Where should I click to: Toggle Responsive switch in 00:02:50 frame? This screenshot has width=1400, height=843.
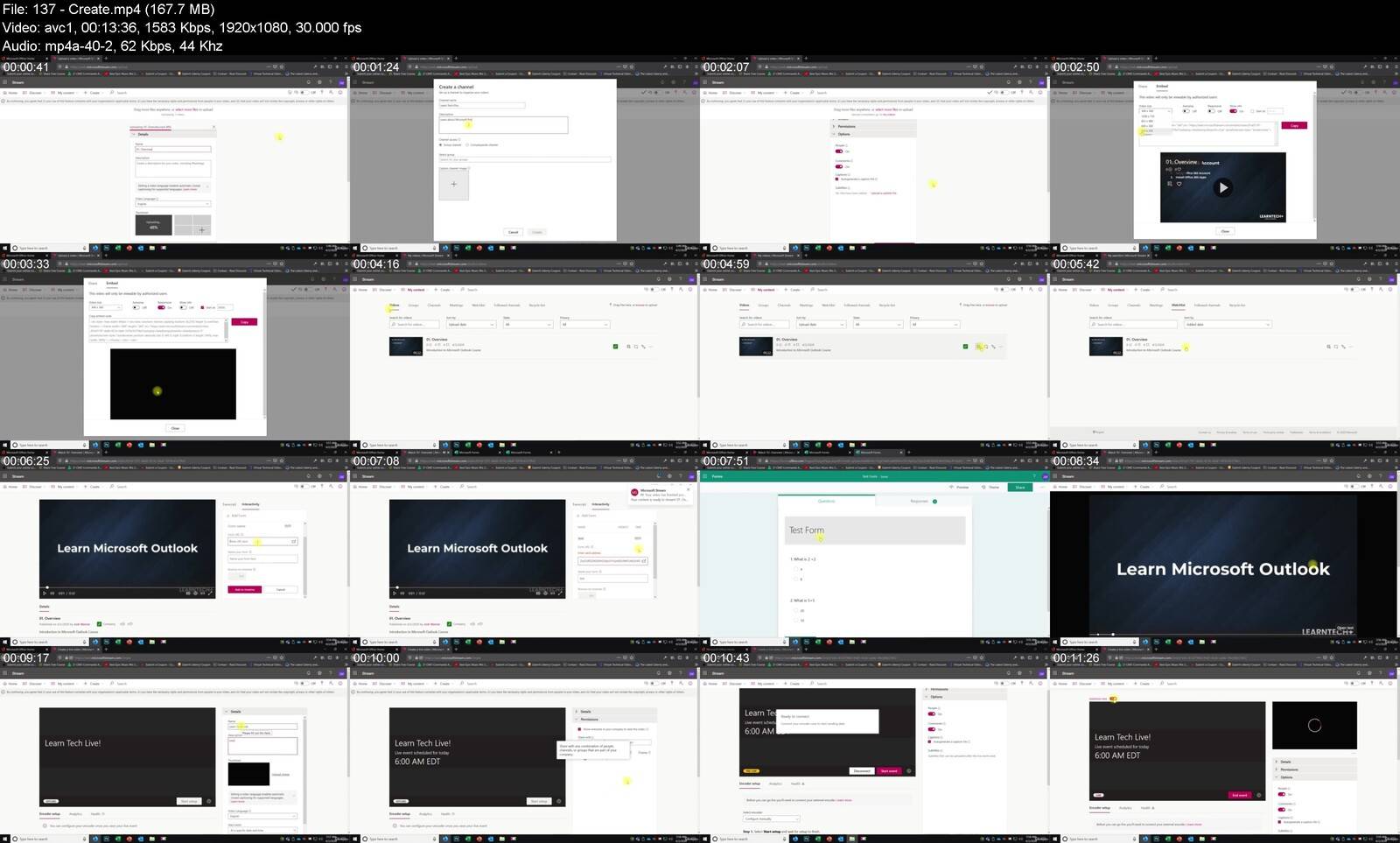point(1211,111)
